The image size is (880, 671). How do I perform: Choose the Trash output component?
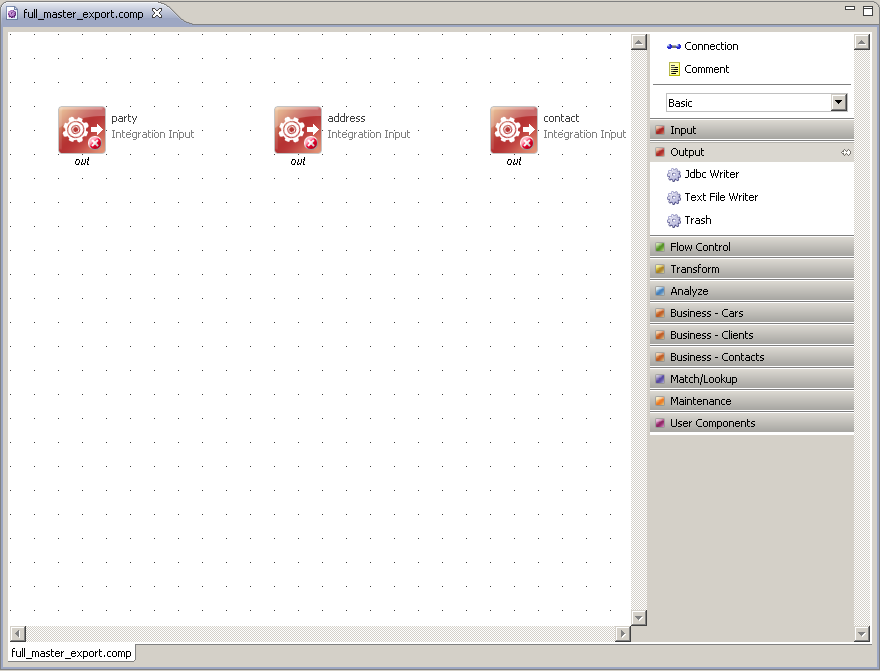tap(697, 220)
